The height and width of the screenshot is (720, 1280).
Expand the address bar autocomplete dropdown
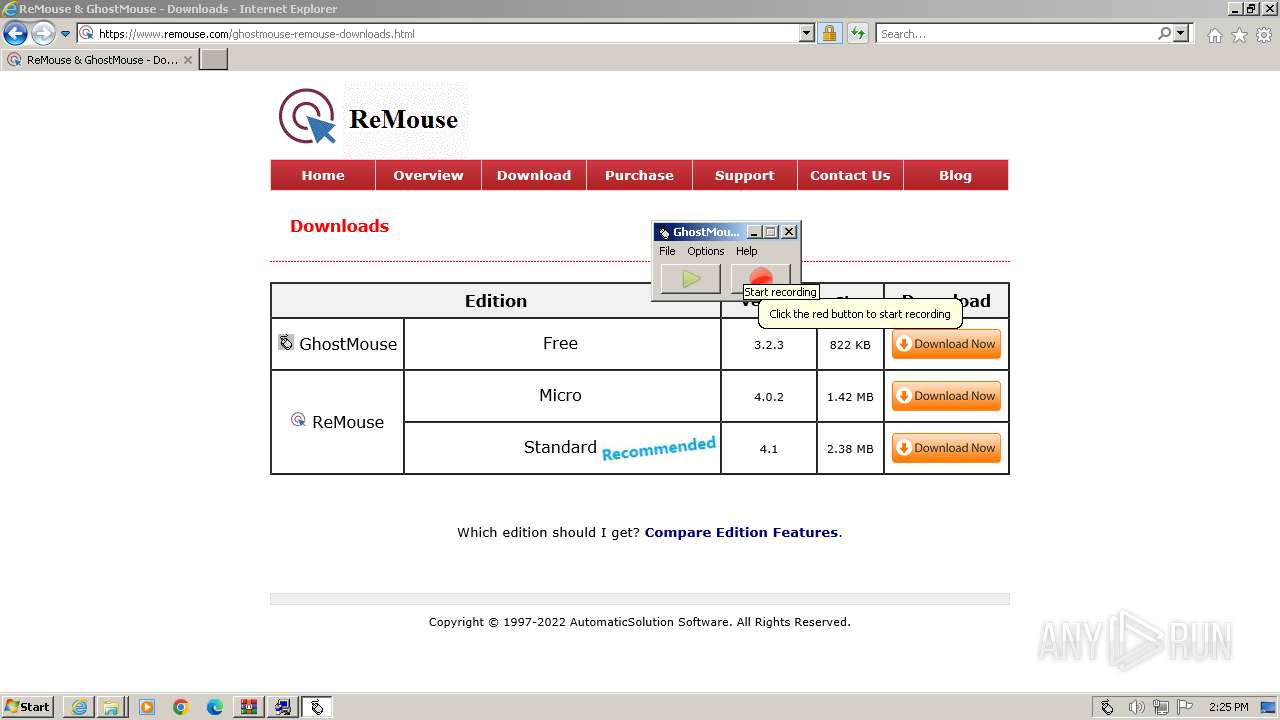coord(807,33)
